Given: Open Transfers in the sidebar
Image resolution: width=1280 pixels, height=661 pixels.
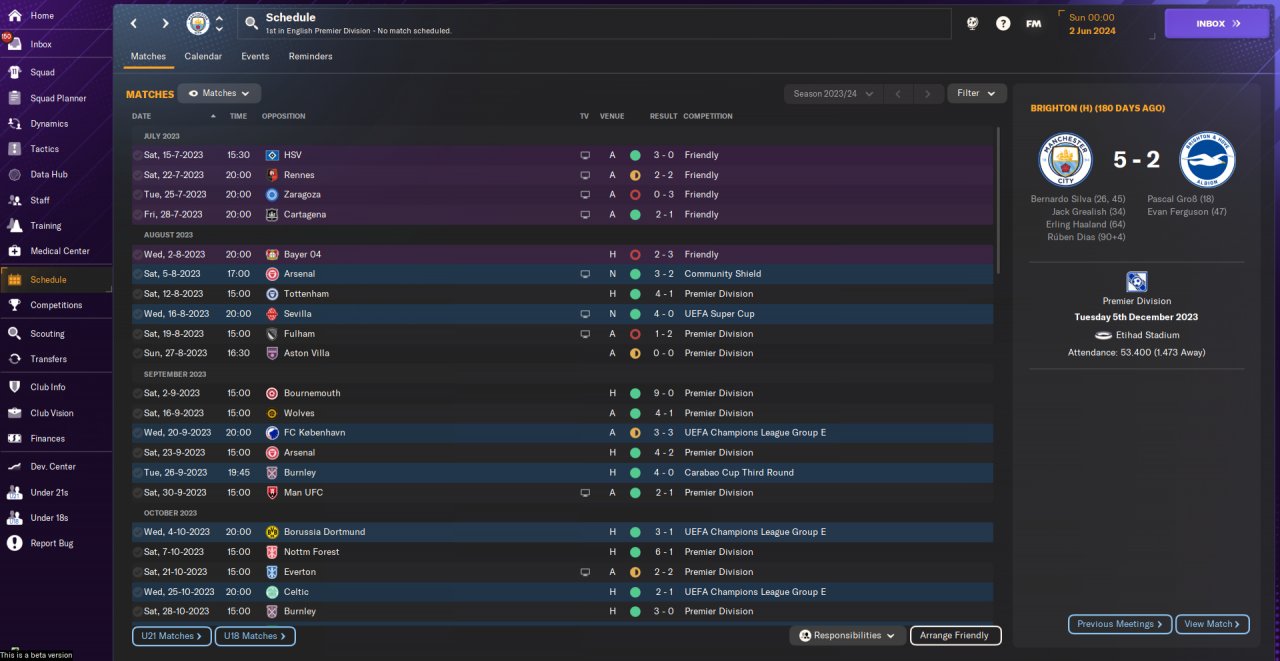Looking at the screenshot, I should [x=48, y=359].
